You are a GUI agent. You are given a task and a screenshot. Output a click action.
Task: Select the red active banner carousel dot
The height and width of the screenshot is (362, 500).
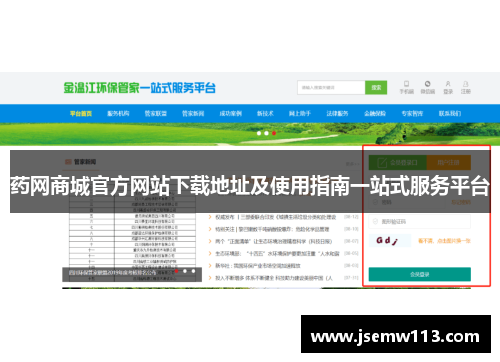coord(274,133)
